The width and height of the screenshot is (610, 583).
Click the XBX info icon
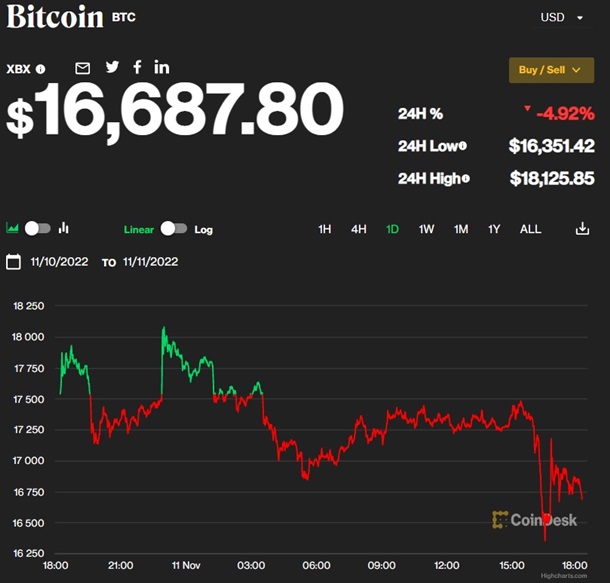tap(41, 69)
